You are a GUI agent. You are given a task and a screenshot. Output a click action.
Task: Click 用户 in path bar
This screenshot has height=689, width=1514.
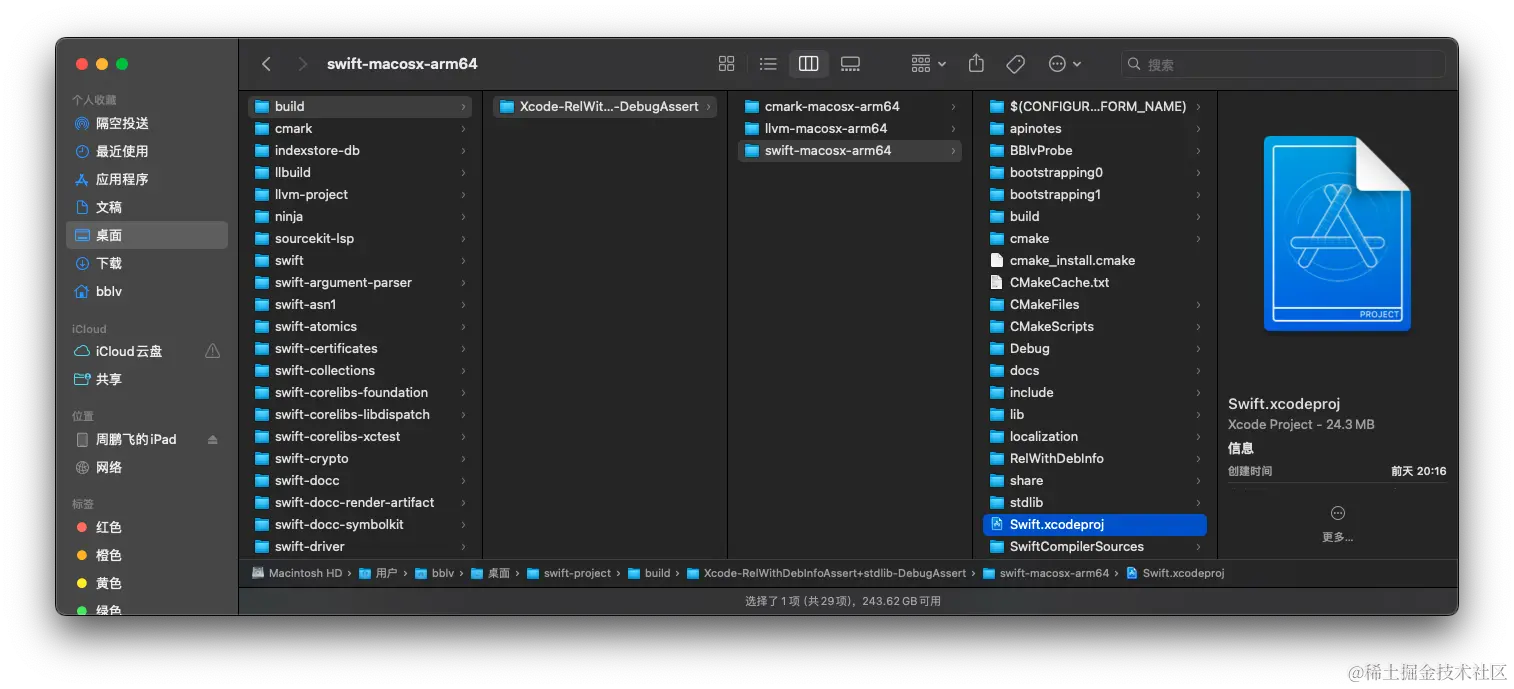pos(378,573)
